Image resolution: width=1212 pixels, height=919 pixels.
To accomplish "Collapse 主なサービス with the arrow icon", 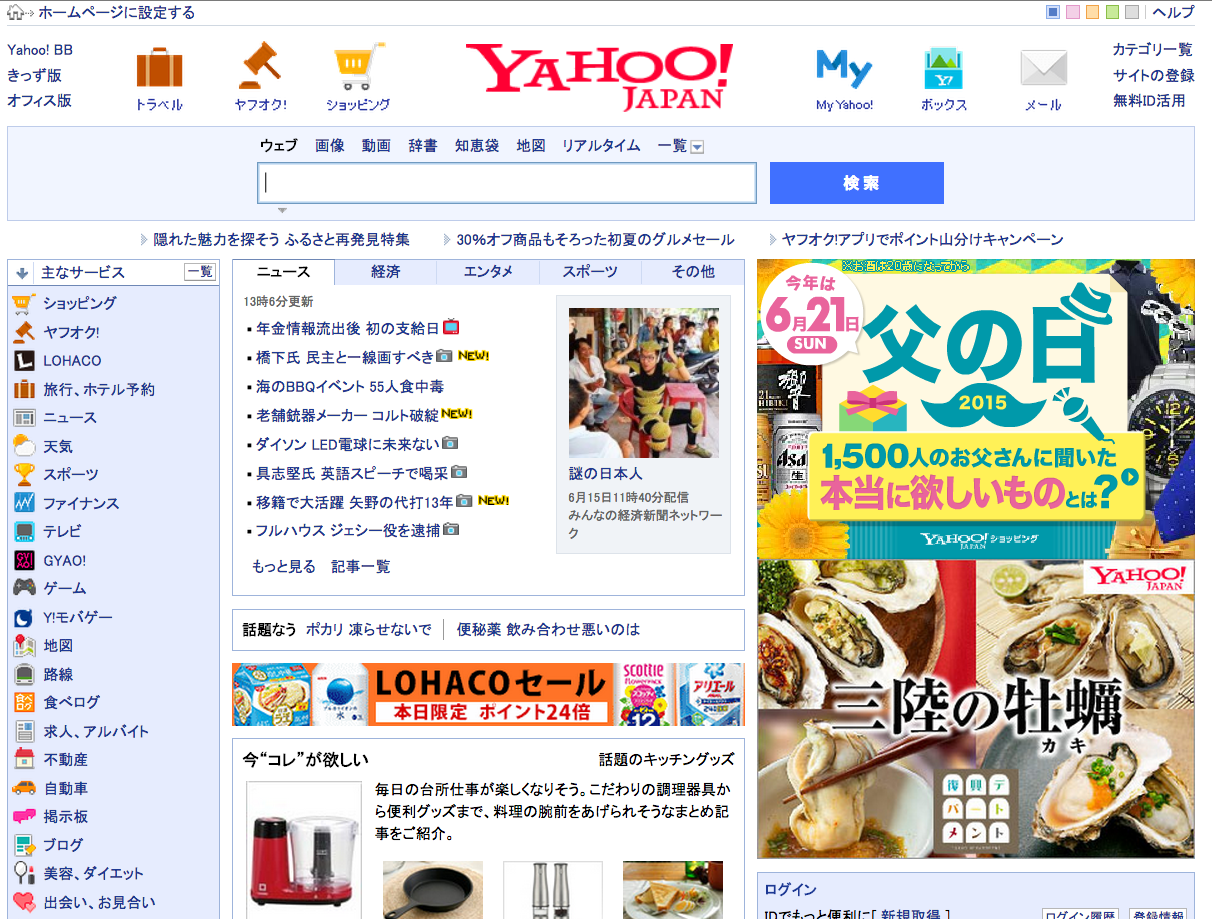I will [22, 272].
